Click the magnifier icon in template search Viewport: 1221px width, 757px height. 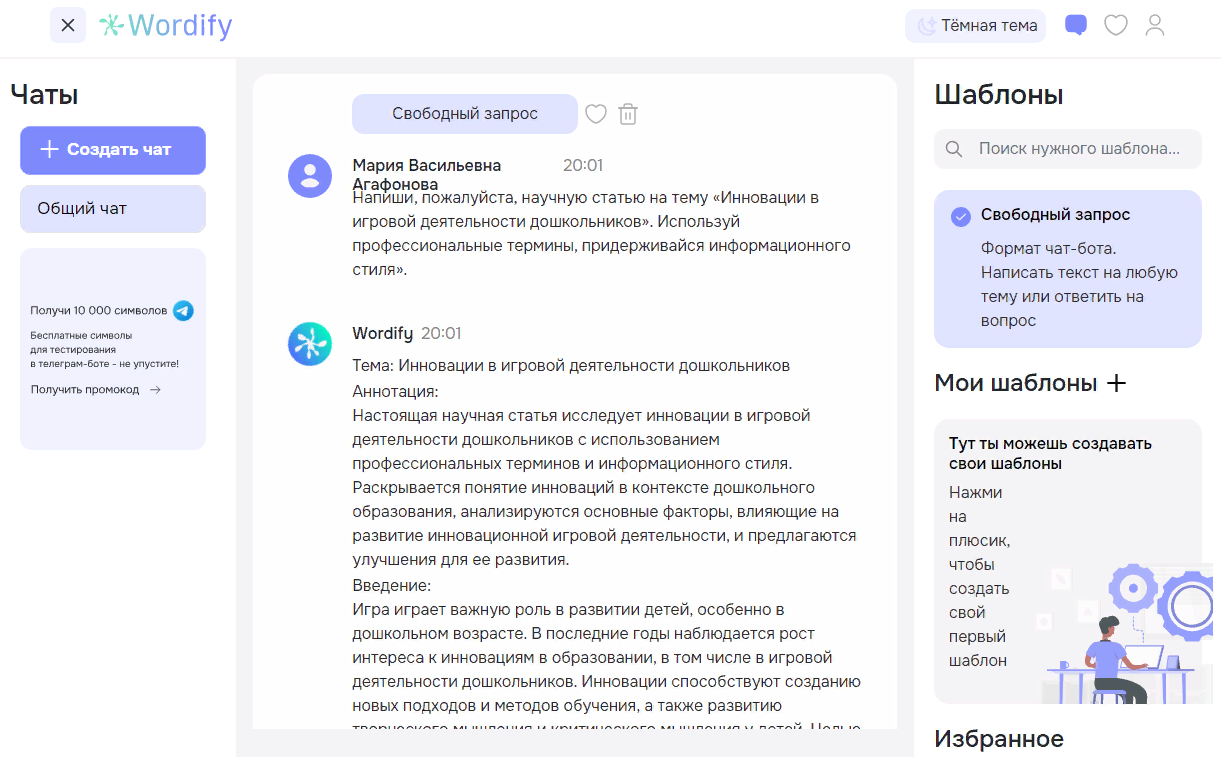click(954, 149)
